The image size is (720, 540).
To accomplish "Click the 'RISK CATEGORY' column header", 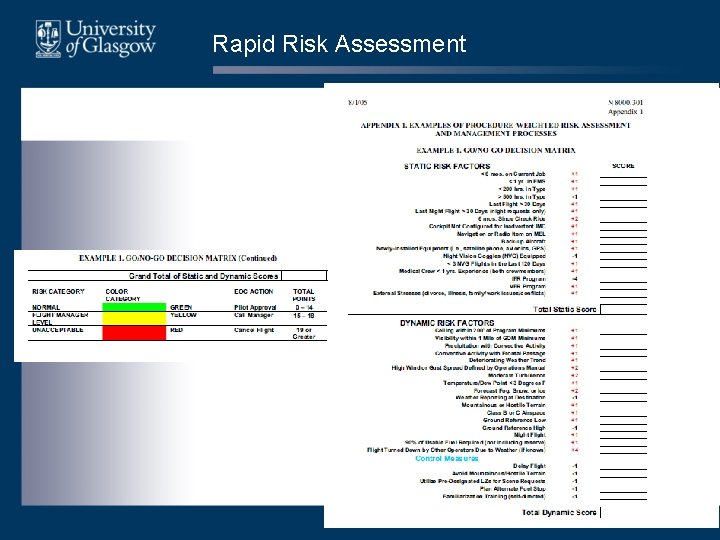I will click(x=58, y=292).
